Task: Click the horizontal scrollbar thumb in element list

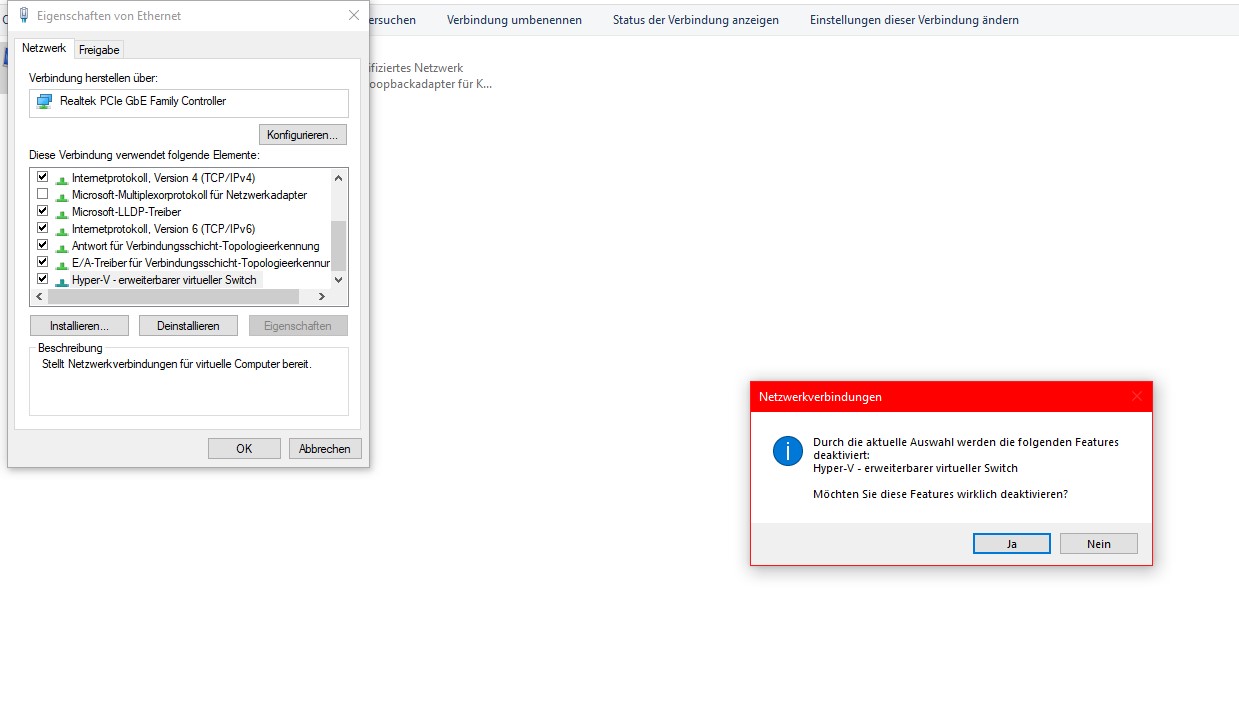Action: coord(173,297)
